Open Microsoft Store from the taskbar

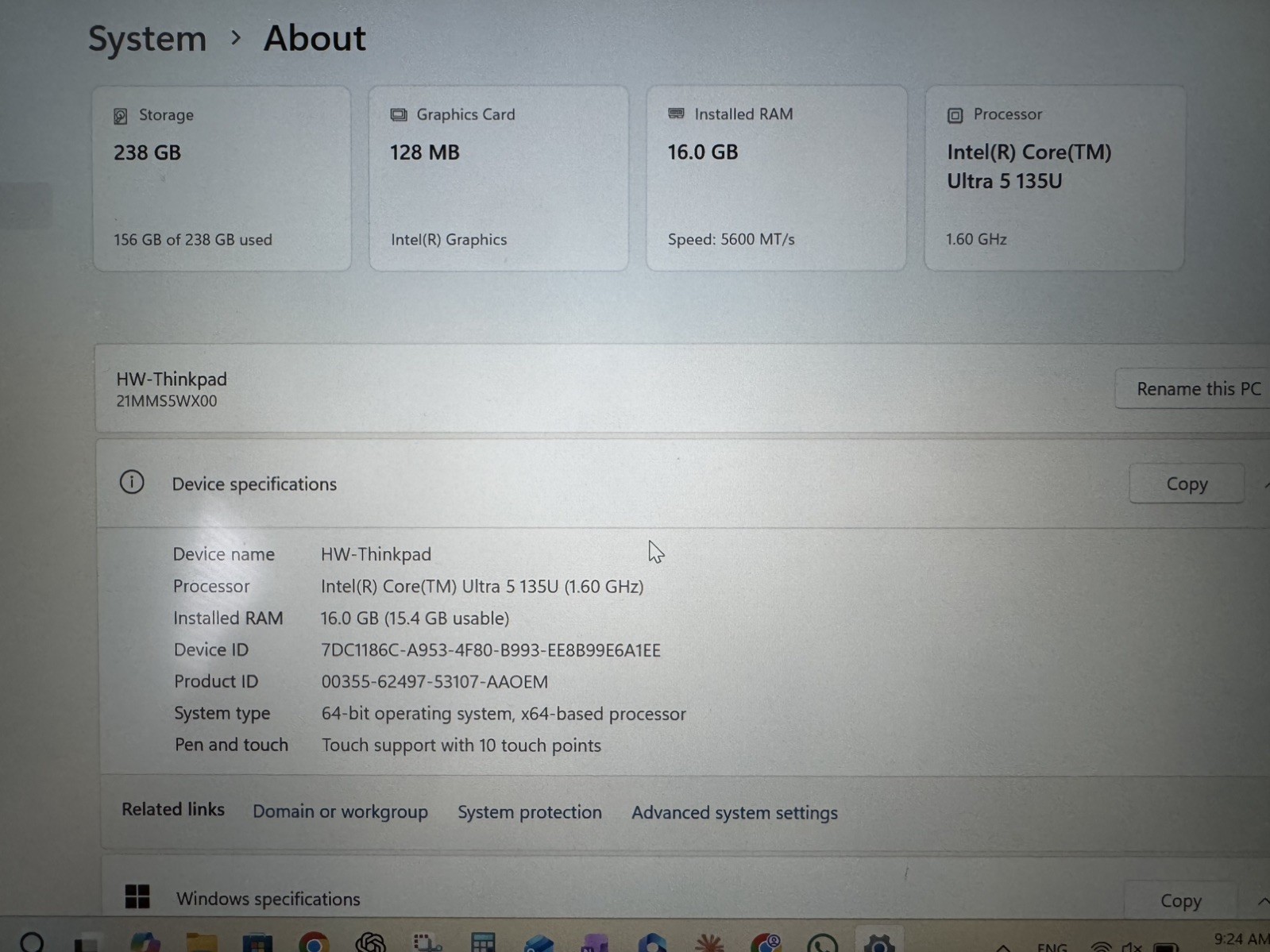coord(257,942)
